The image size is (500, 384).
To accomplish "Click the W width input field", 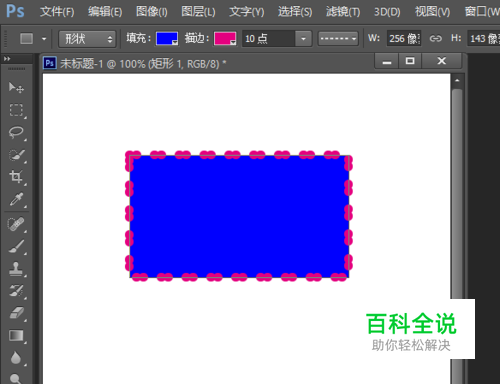I will (404, 39).
